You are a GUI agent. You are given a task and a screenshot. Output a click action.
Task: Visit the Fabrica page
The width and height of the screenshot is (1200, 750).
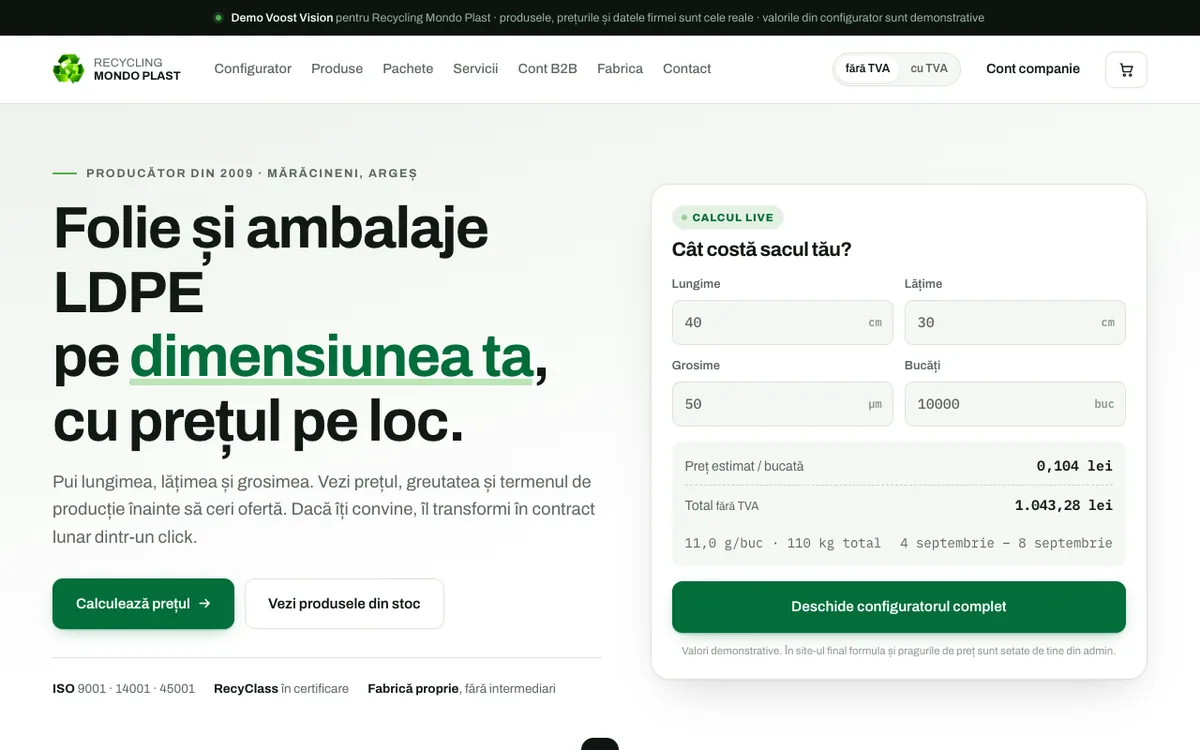click(620, 69)
